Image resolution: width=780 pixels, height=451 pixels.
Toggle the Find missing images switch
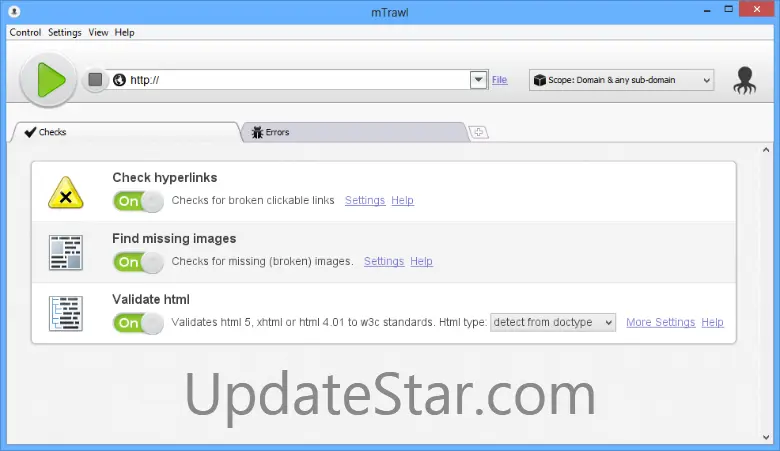[138, 262]
